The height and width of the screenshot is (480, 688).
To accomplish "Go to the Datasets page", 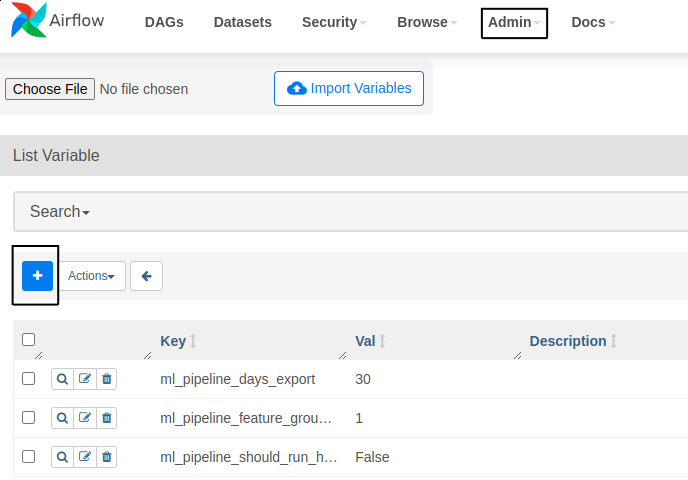I will tap(243, 22).
